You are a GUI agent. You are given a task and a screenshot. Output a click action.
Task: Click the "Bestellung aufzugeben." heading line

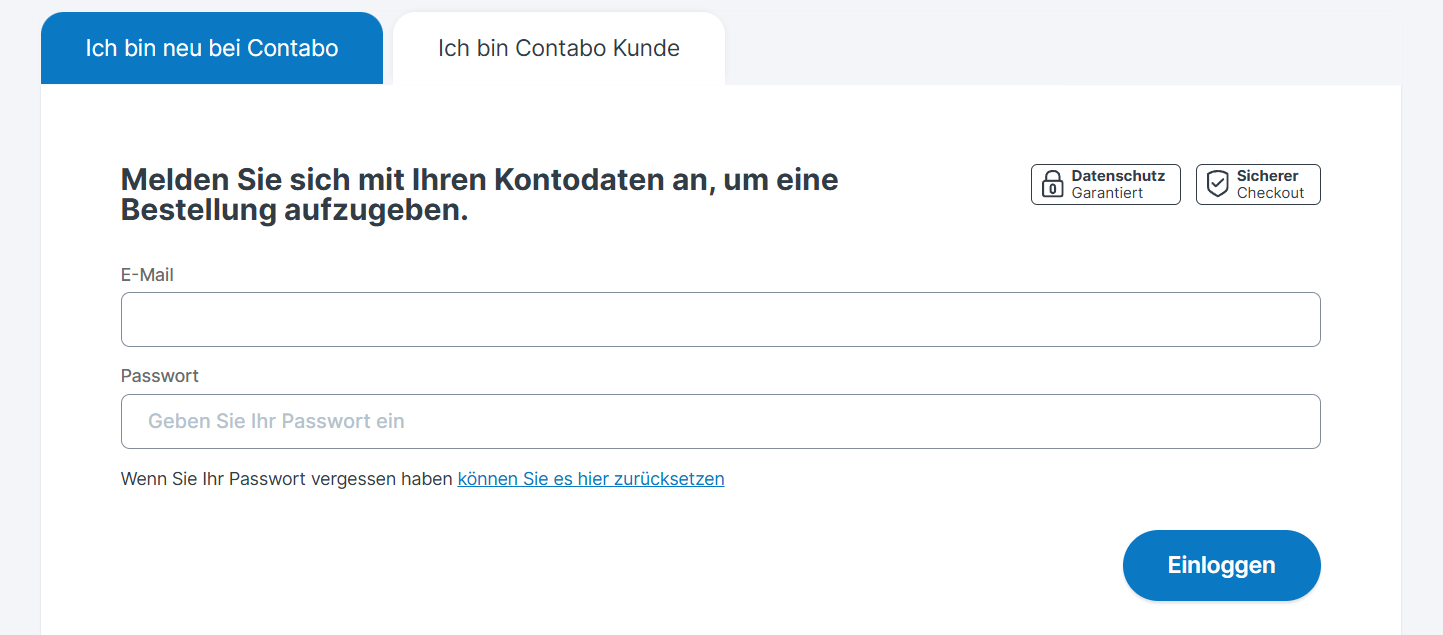pos(294,211)
